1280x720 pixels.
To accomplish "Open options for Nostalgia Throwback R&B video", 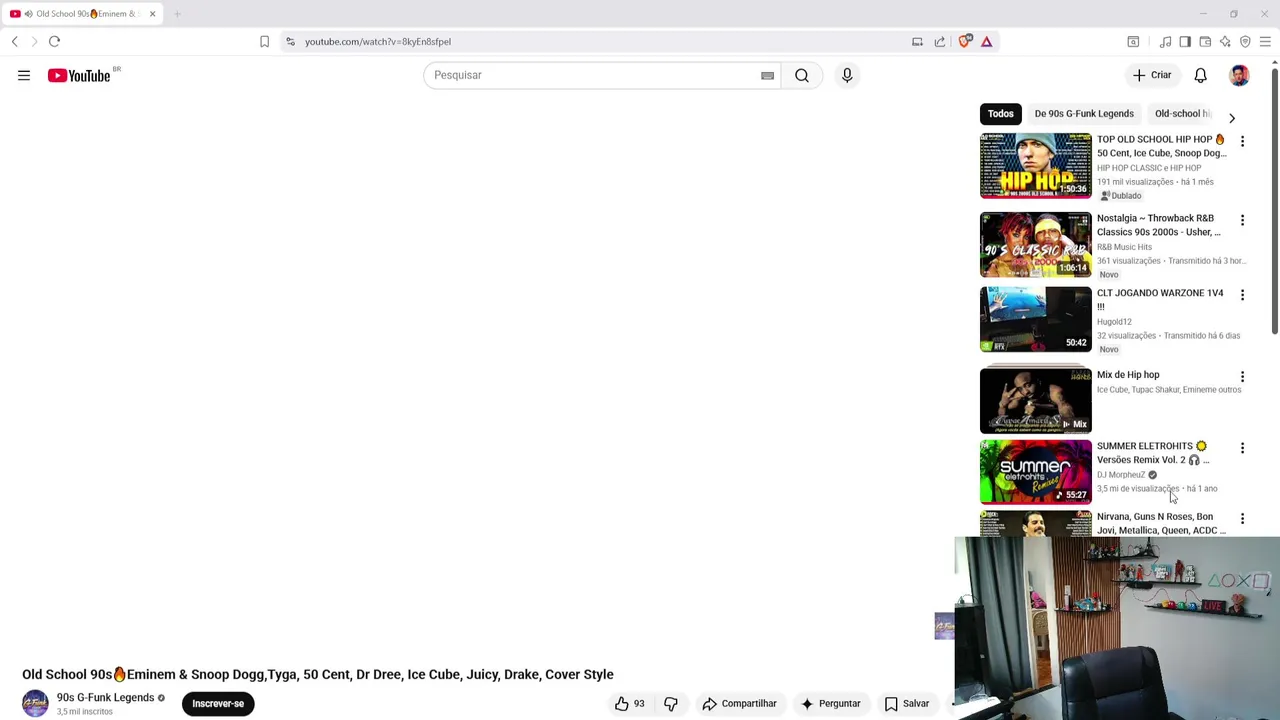I will (x=1242, y=220).
